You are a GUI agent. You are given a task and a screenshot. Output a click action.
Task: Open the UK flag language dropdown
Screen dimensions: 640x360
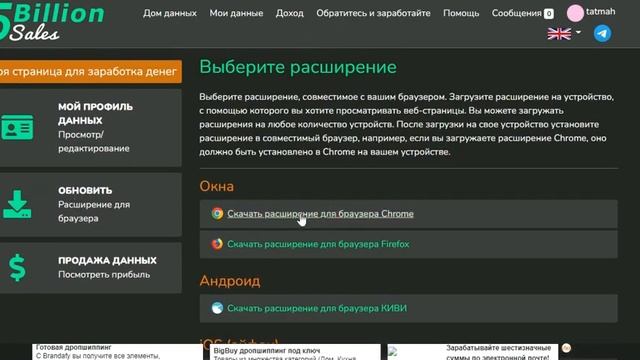(564, 33)
